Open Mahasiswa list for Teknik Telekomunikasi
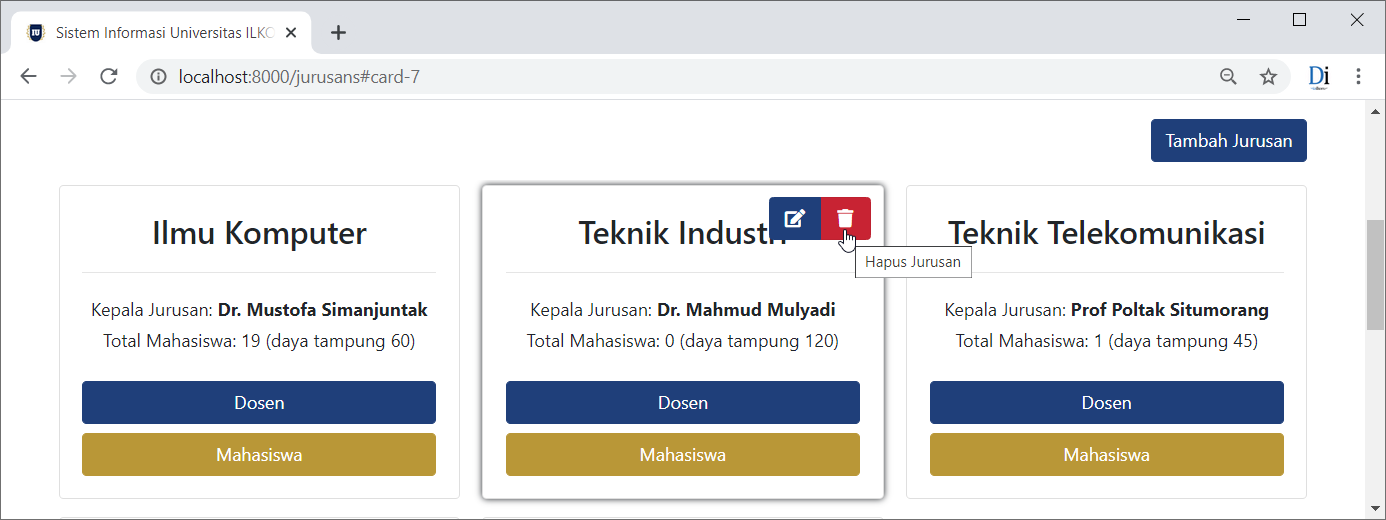Image resolution: width=1386 pixels, height=520 pixels. point(1107,455)
